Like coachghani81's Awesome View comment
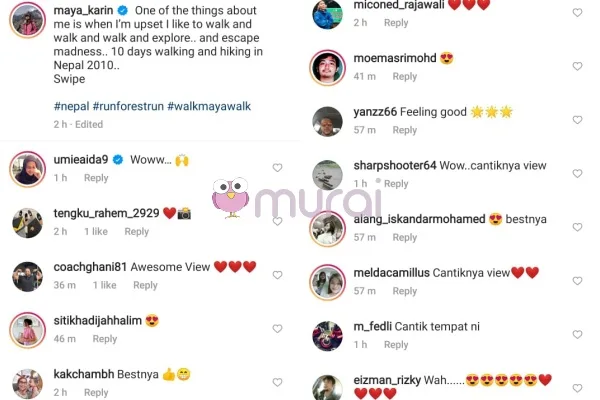 click(277, 275)
